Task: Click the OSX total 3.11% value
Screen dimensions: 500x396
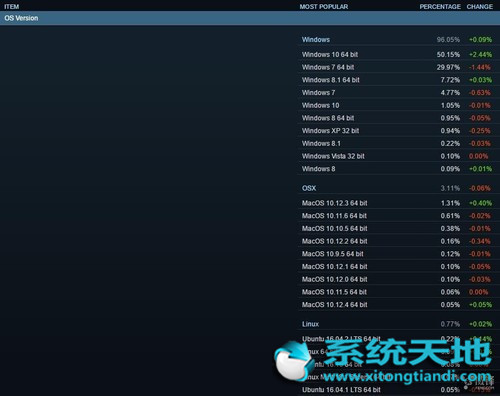Action: click(x=450, y=188)
